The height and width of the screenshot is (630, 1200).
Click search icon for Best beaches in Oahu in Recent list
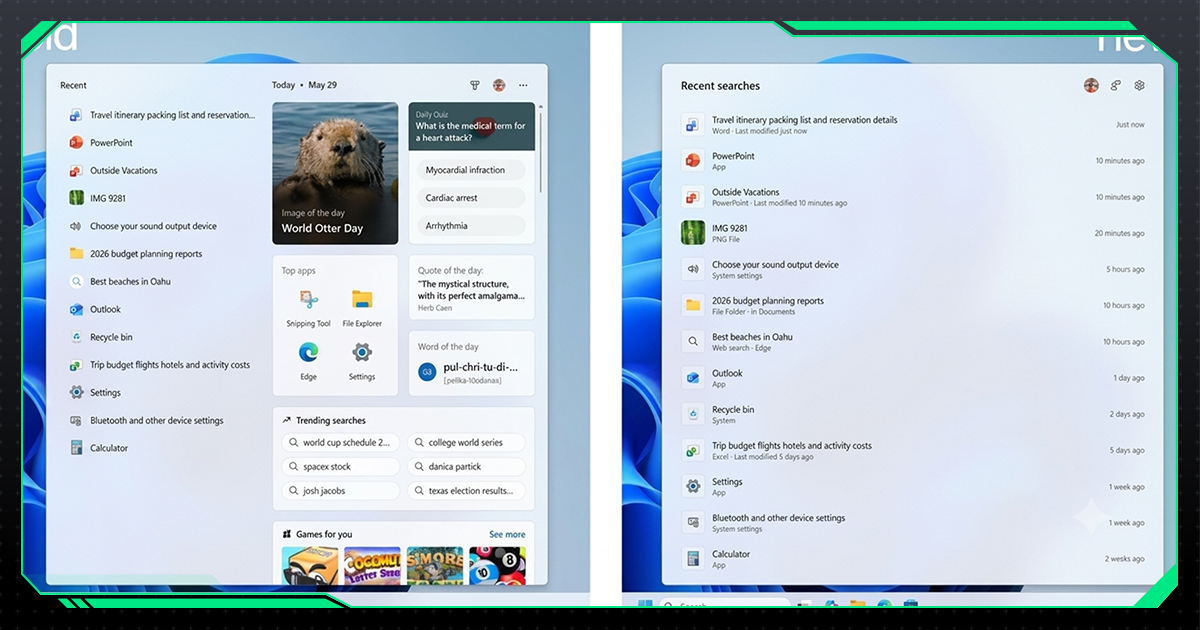click(x=76, y=282)
